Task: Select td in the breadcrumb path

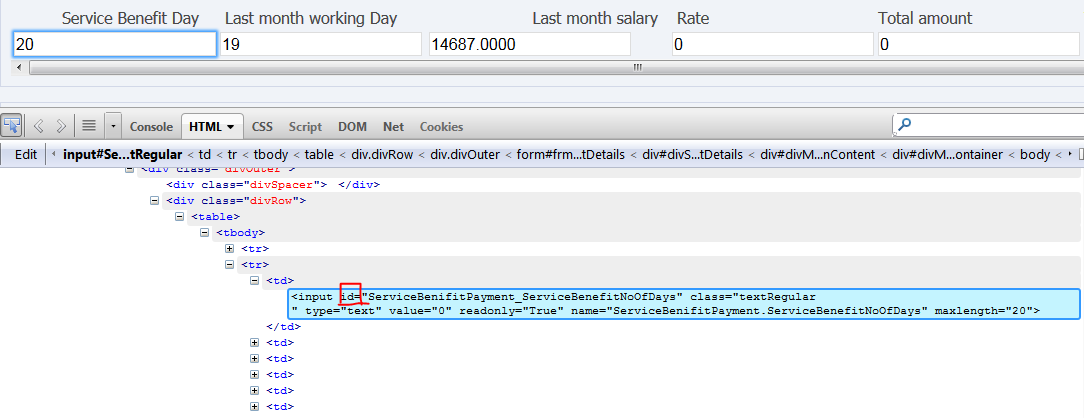Action: click(205, 155)
